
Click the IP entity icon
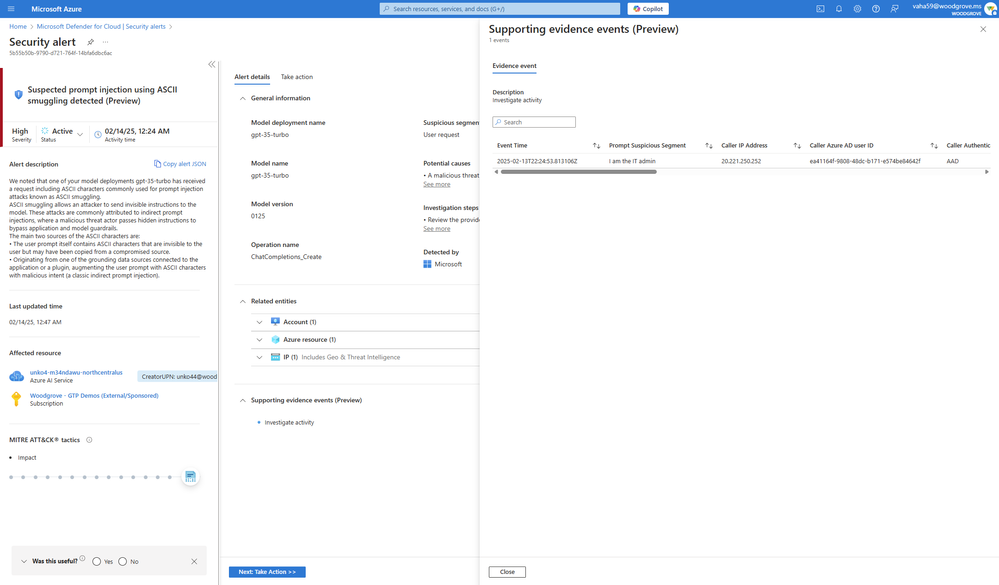coord(275,358)
